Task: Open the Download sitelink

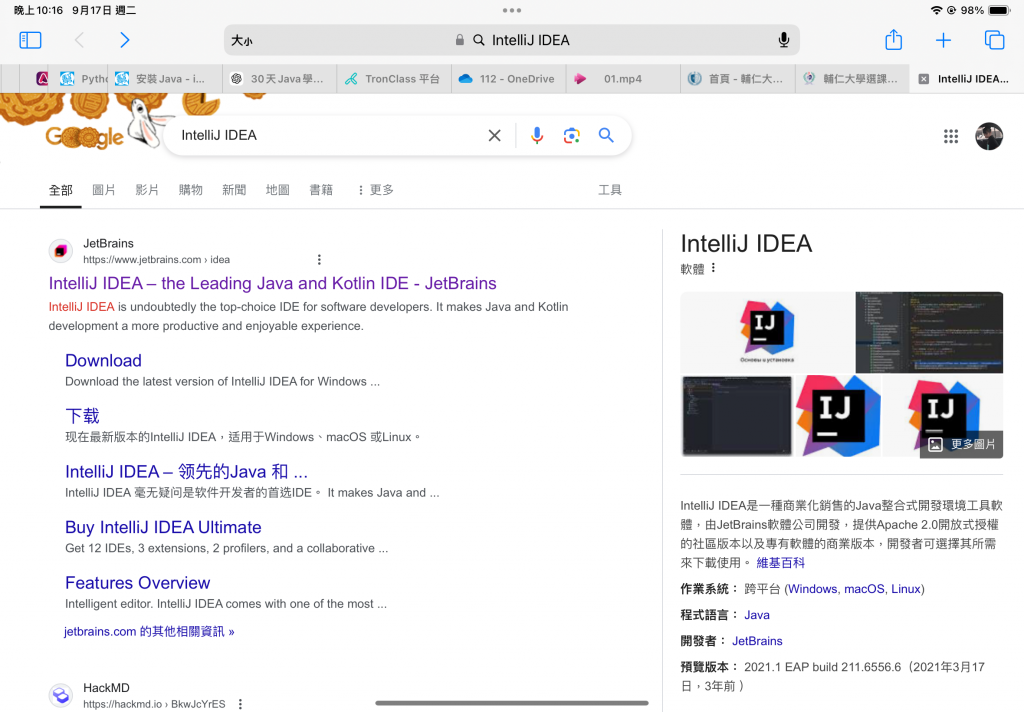Action: (103, 361)
